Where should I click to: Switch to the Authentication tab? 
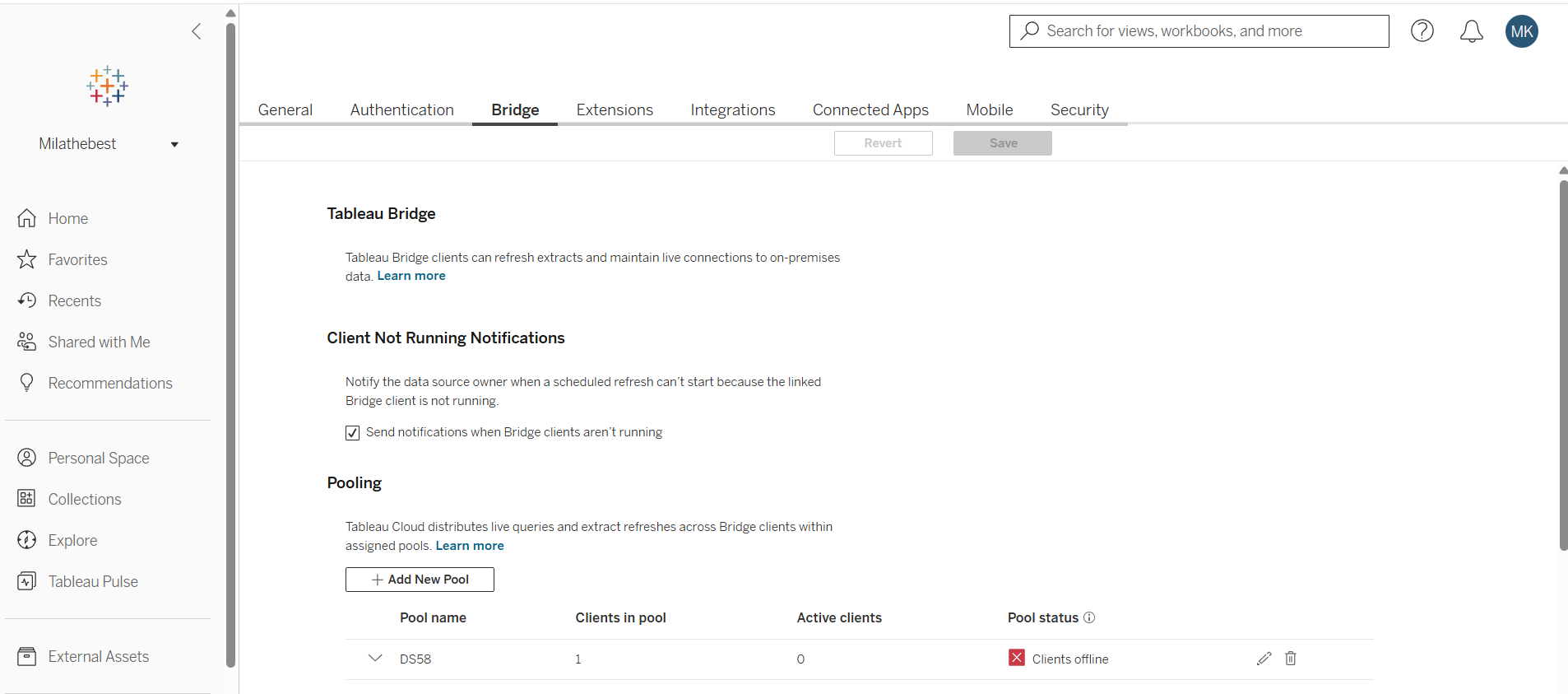click(x=402, y=109)
